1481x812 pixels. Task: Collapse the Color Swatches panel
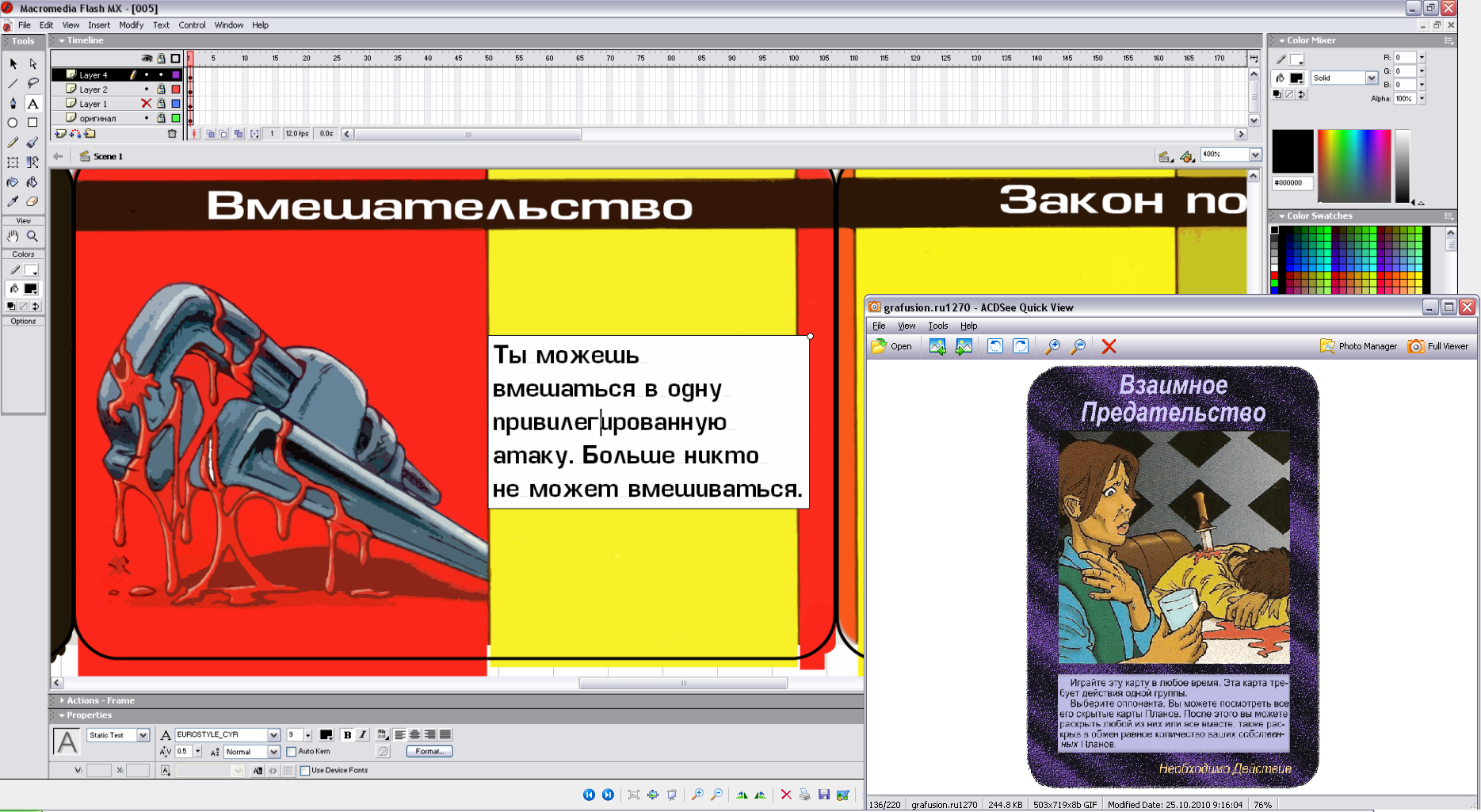point(1282,215)
